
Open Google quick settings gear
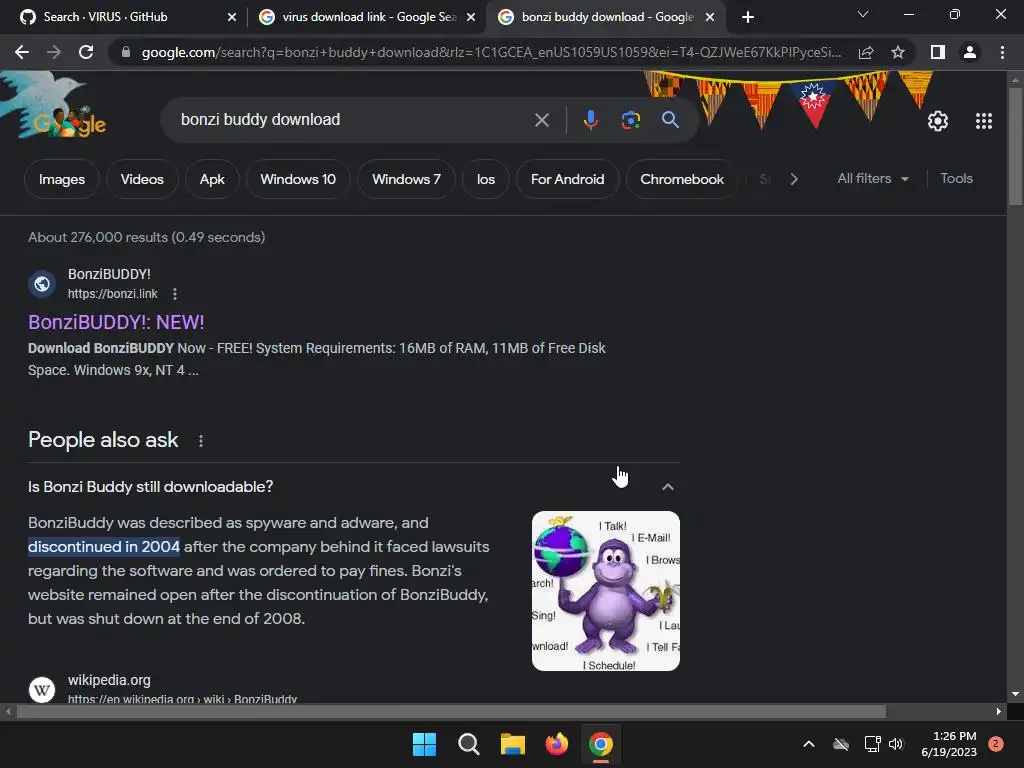(x=938, y=121)
